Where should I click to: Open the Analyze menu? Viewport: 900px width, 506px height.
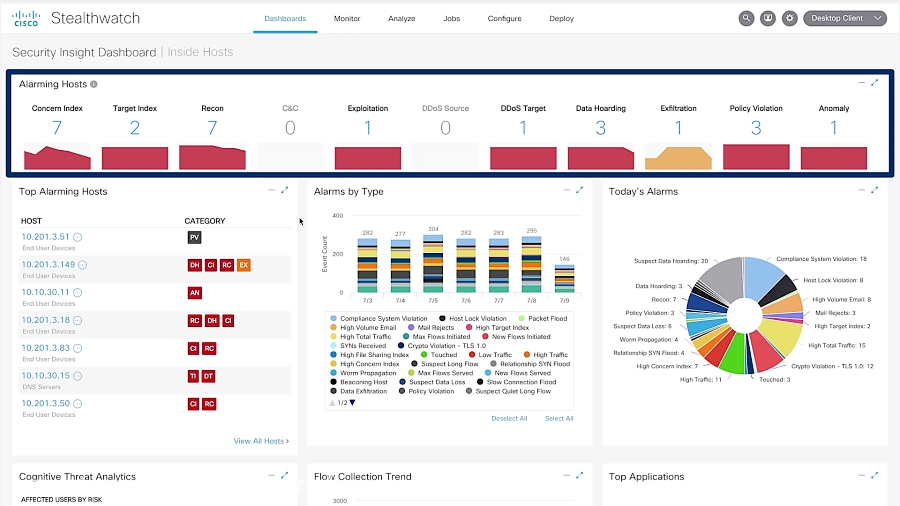(x=402, y=18)
